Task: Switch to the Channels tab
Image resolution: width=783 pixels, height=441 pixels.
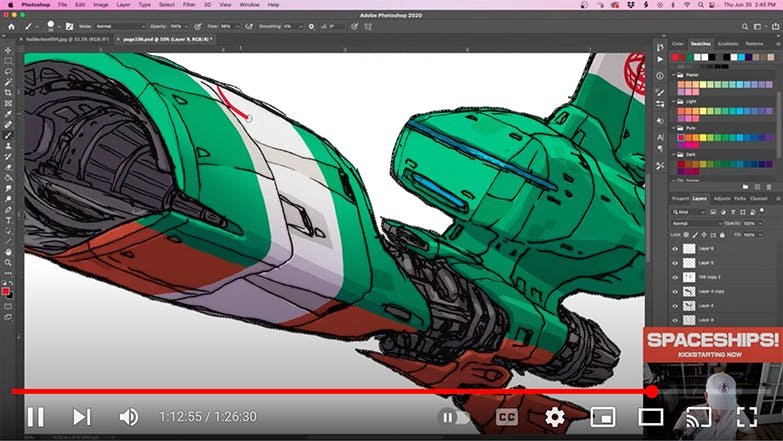Action: point(758,199)
